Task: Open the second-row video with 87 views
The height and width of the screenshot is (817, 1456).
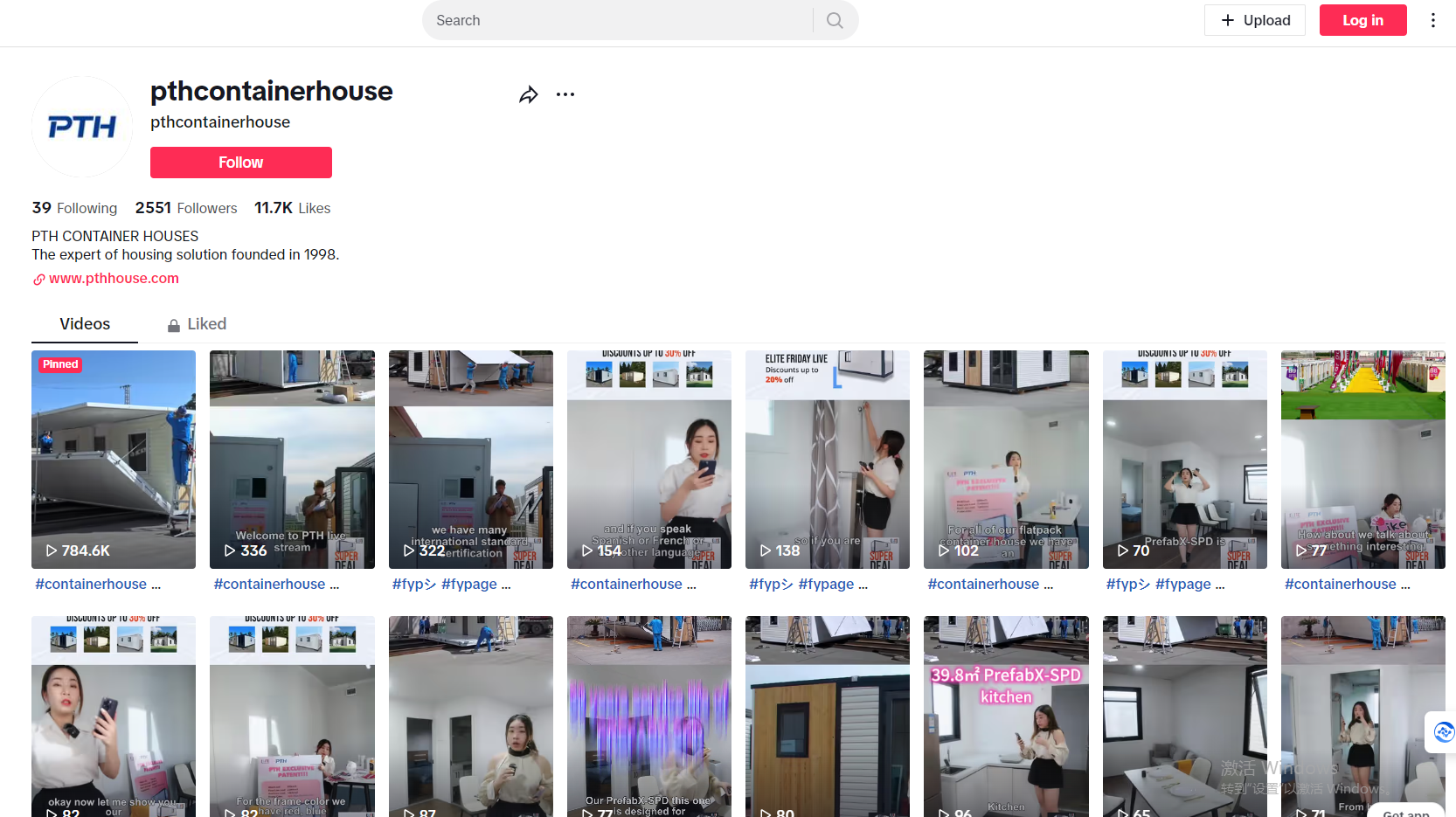Action: point(471,717)
